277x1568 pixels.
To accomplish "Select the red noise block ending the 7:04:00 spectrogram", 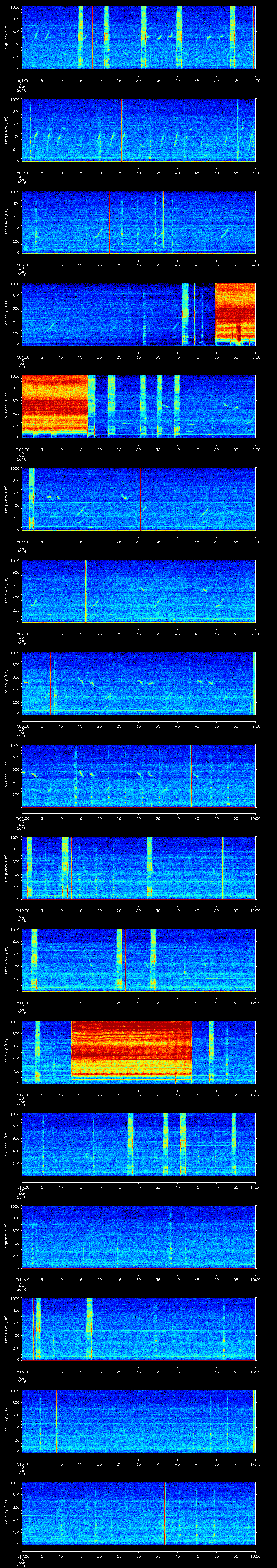I will coord(236,313).
